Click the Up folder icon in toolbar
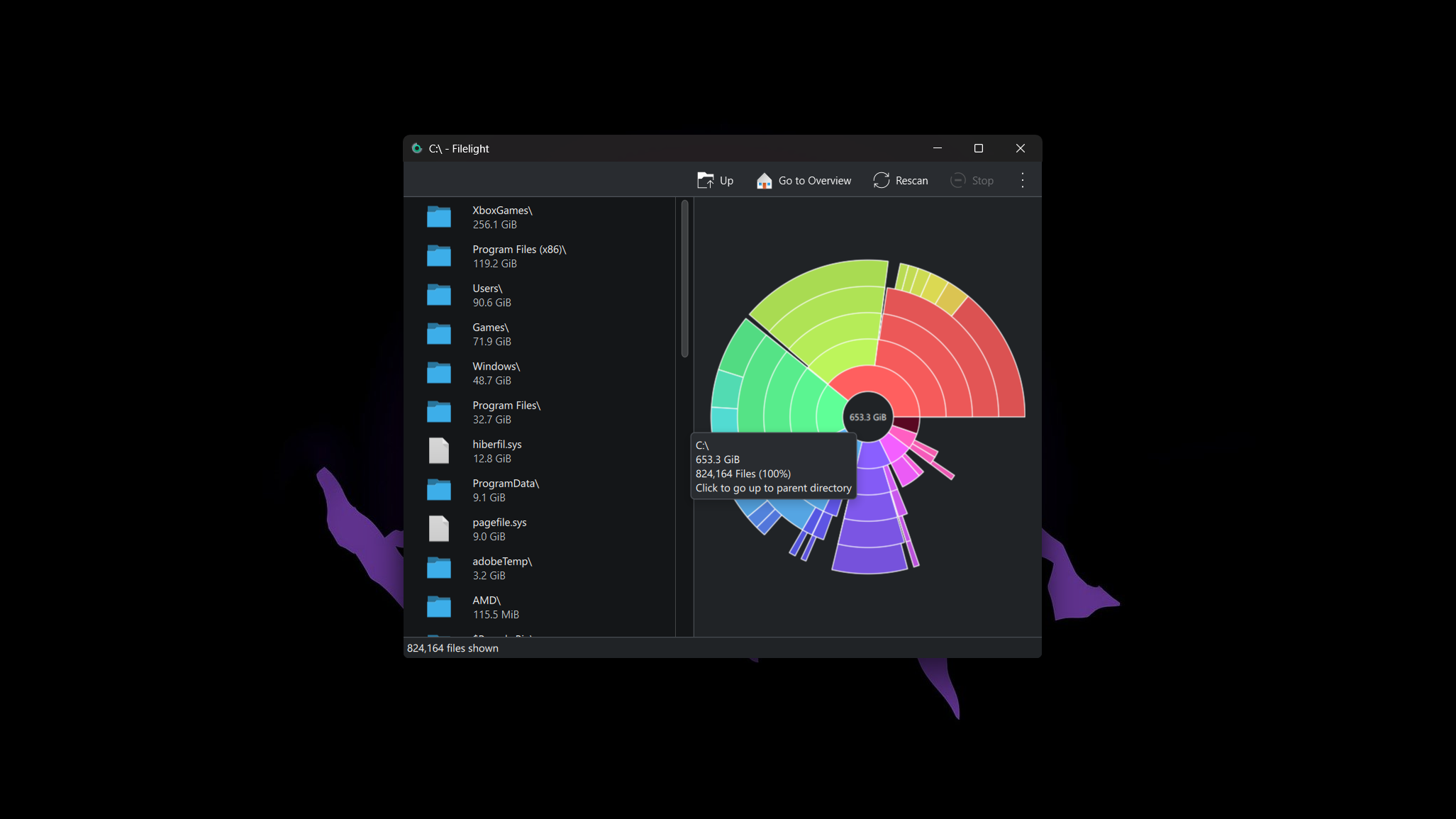 (x=705, y=181)
